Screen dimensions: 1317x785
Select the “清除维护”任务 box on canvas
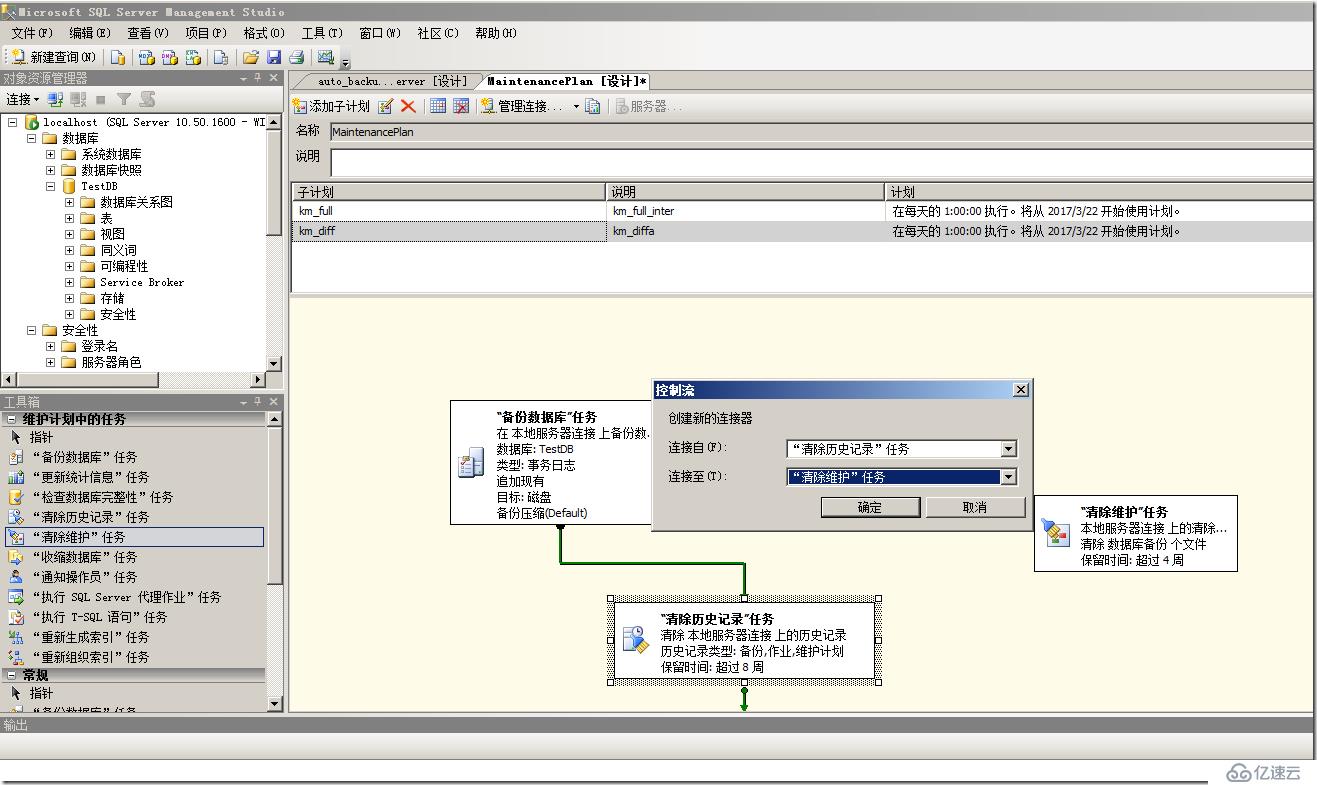click(x=1136, y=534)
